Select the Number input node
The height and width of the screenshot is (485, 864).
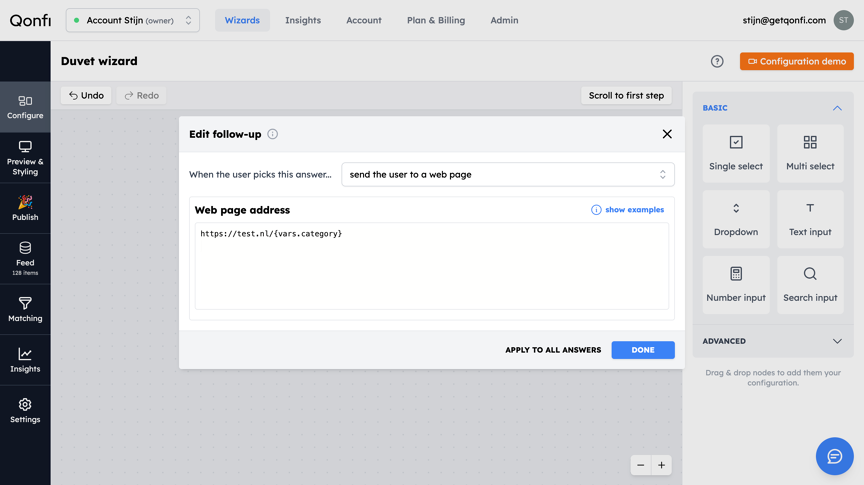coord(736,285)
